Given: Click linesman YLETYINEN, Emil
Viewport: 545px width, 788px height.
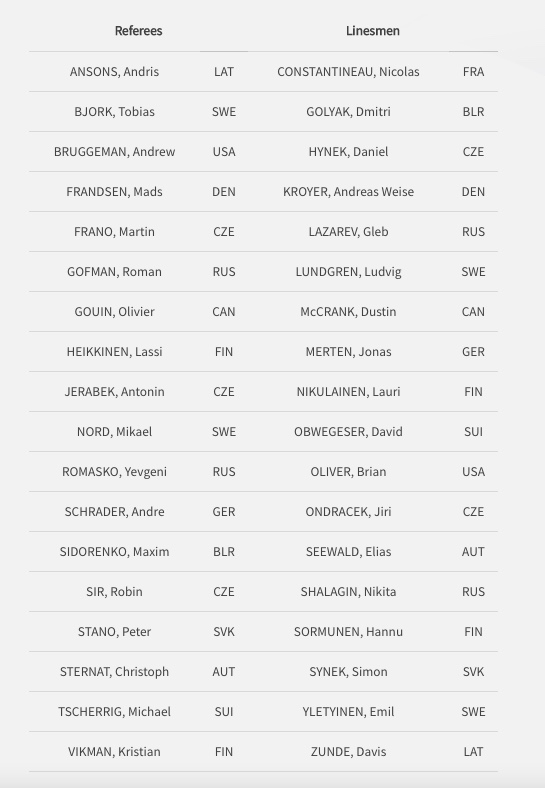Looking at the screenshot, I should [348, 712].
